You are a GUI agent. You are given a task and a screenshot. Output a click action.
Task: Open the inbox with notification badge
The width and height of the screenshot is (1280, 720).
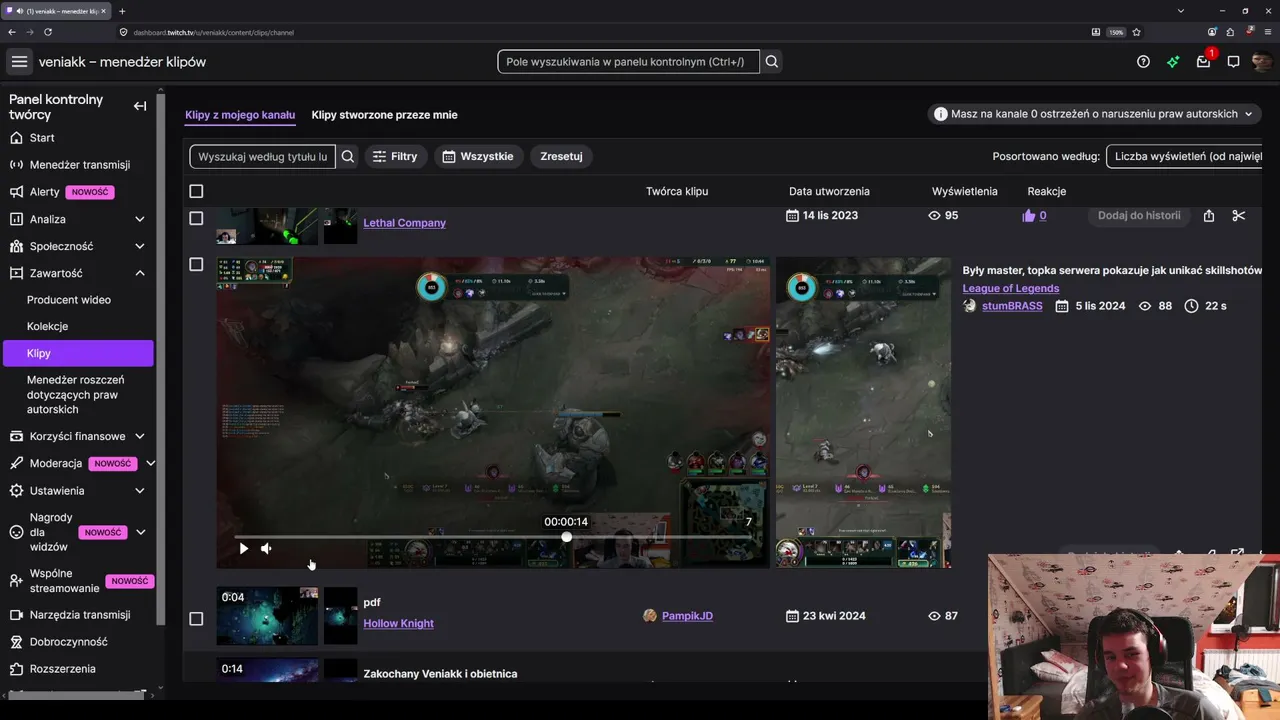pos(1204,61)
